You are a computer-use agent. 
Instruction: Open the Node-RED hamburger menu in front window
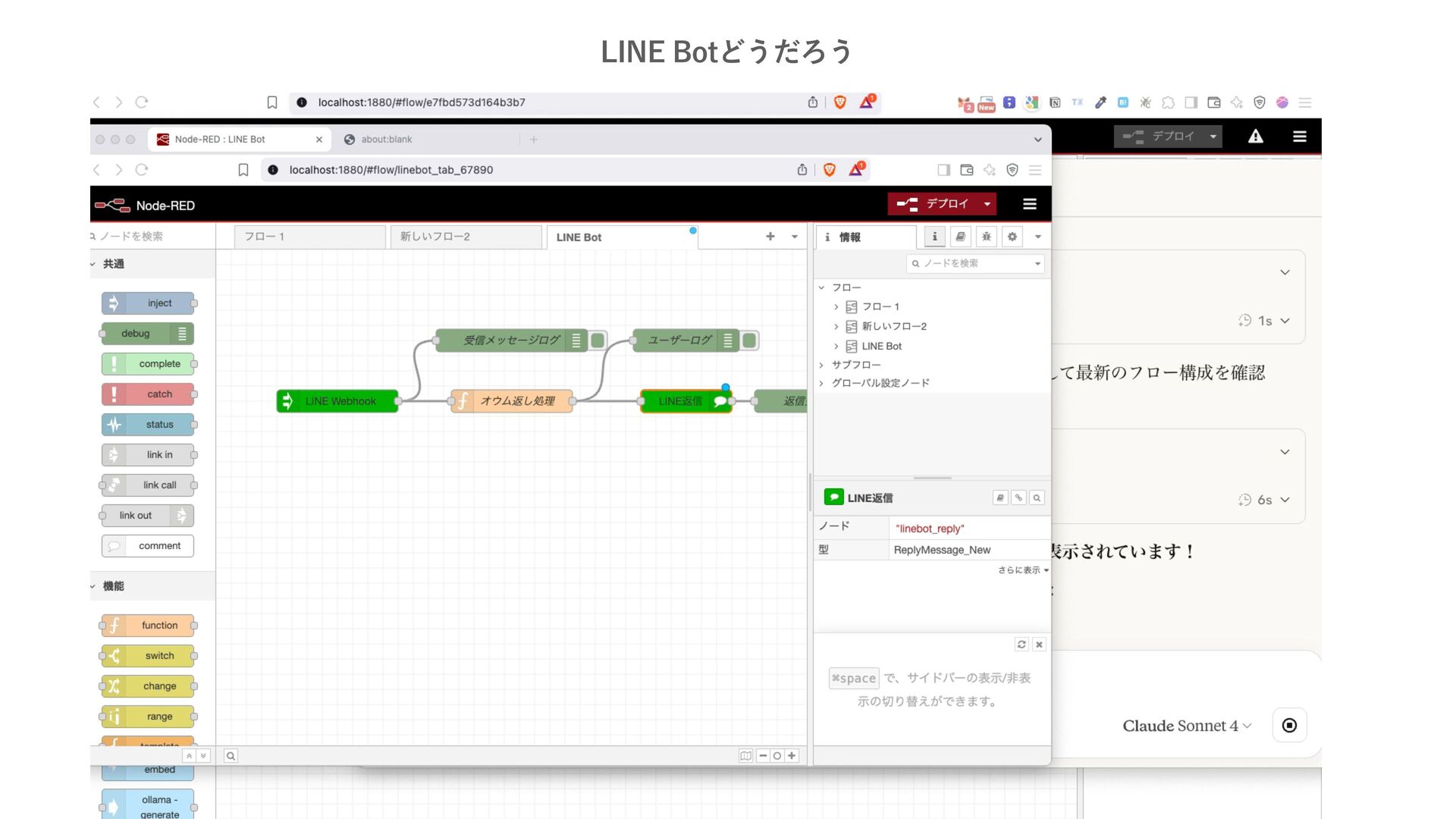[x=1029, y=204]
